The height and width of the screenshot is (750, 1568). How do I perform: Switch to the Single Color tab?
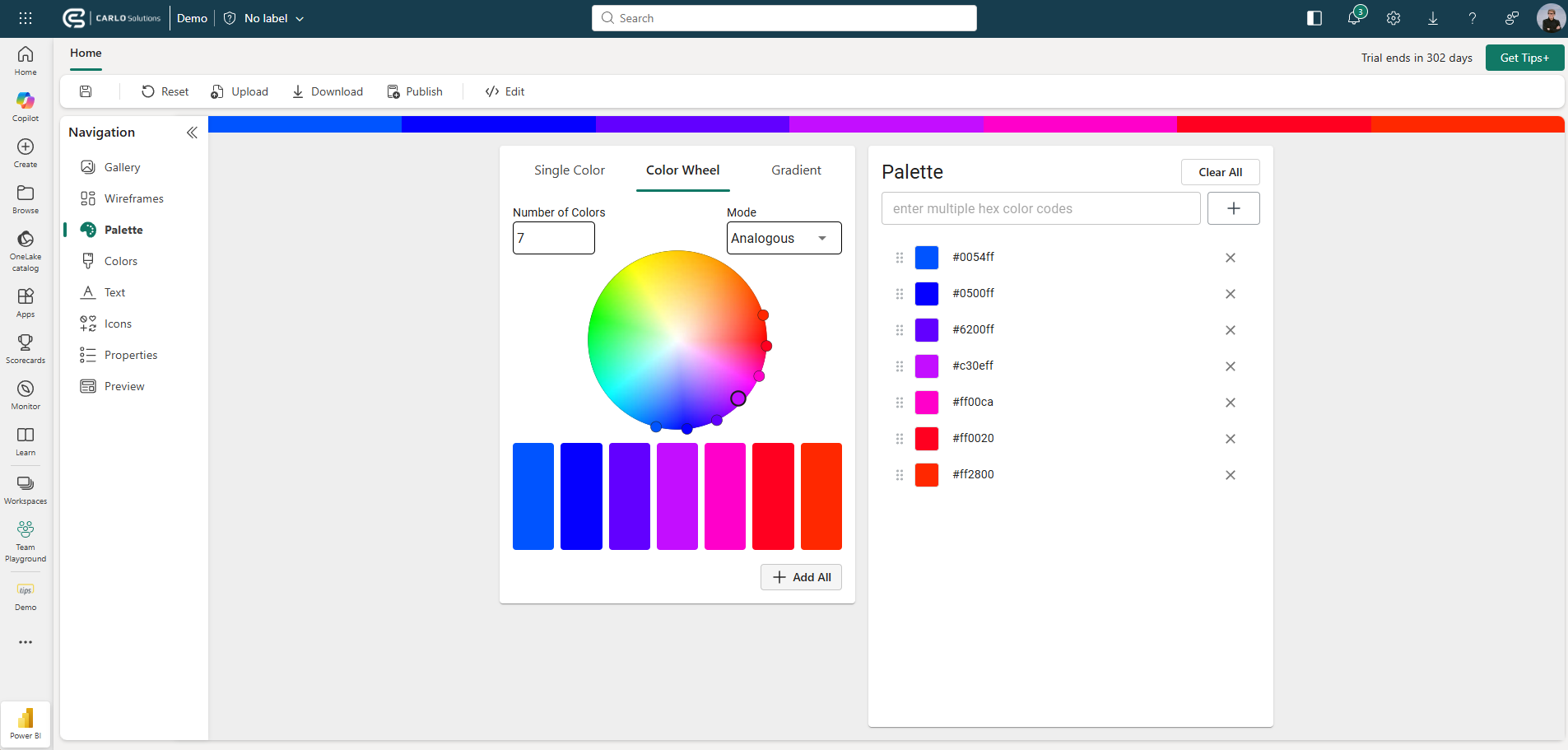569,170
